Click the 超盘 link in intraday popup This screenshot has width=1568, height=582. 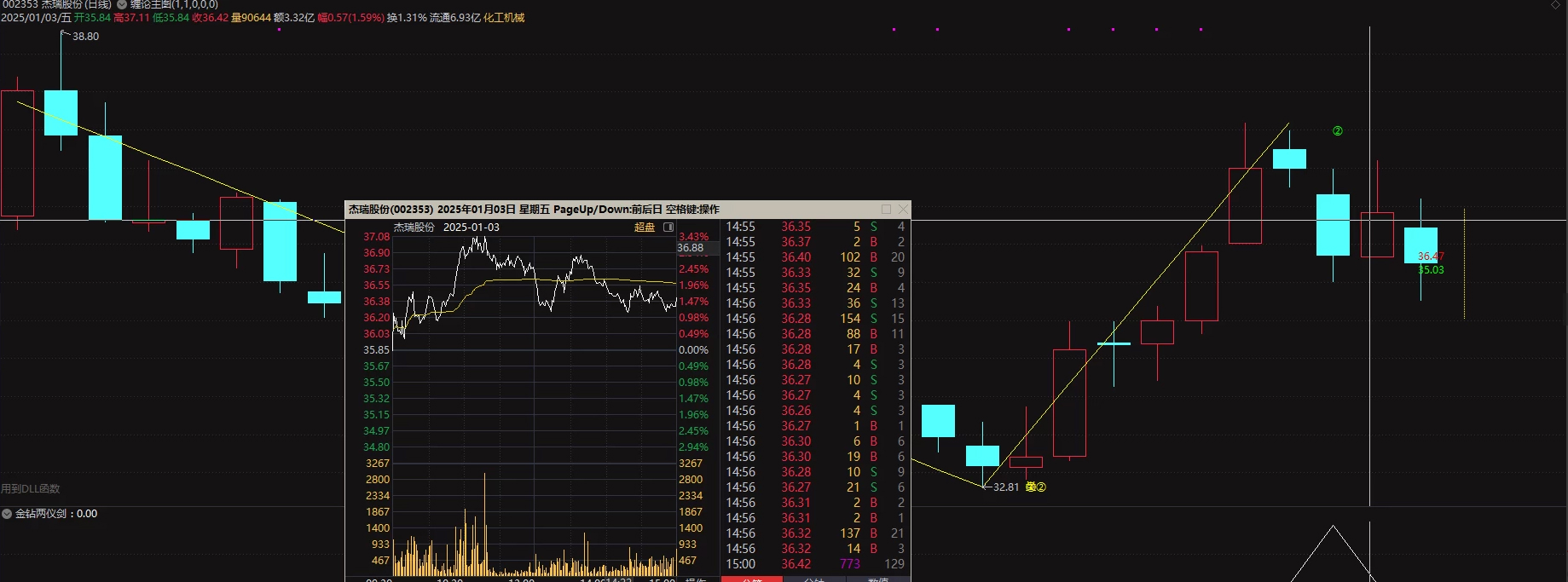pos(645,228)
